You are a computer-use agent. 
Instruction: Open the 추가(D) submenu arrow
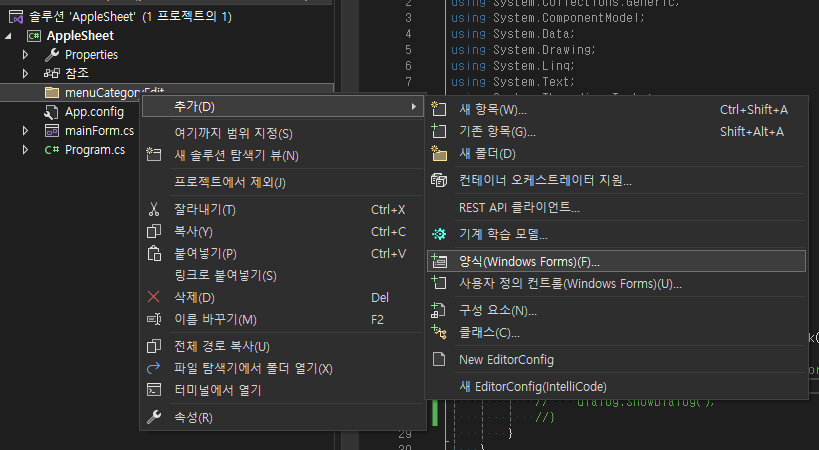pos(413,106)
